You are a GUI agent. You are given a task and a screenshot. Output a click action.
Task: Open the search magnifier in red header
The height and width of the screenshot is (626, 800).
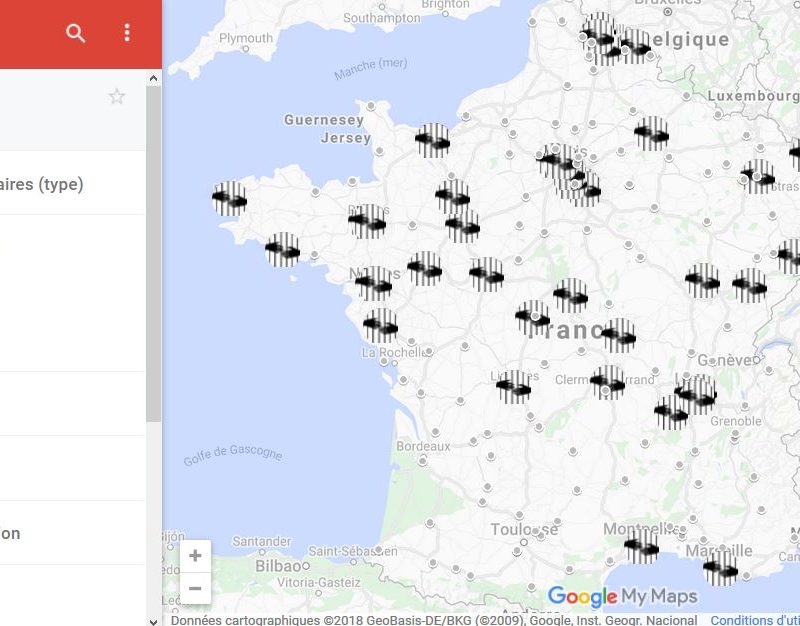[x=76, y=33]
